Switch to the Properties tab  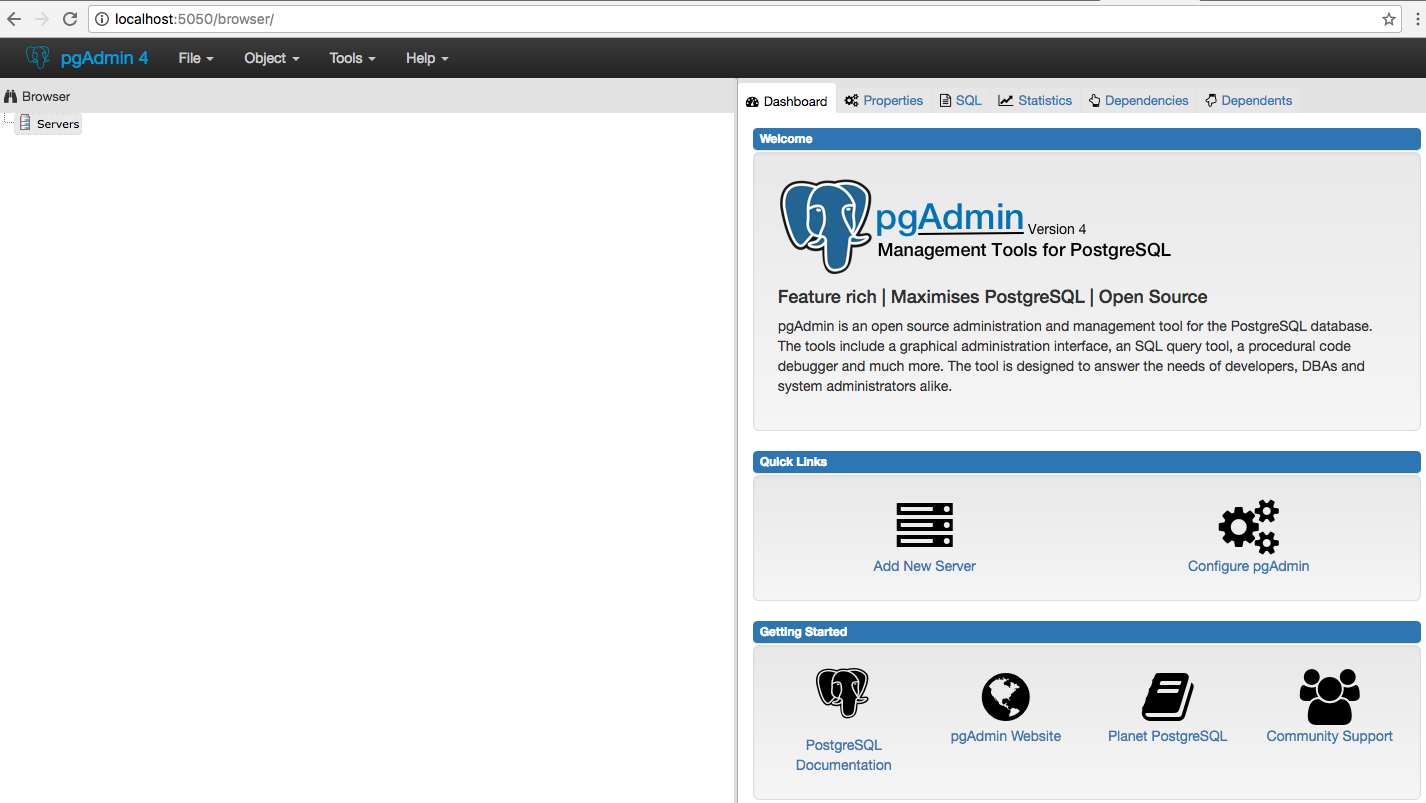(884, 100)
